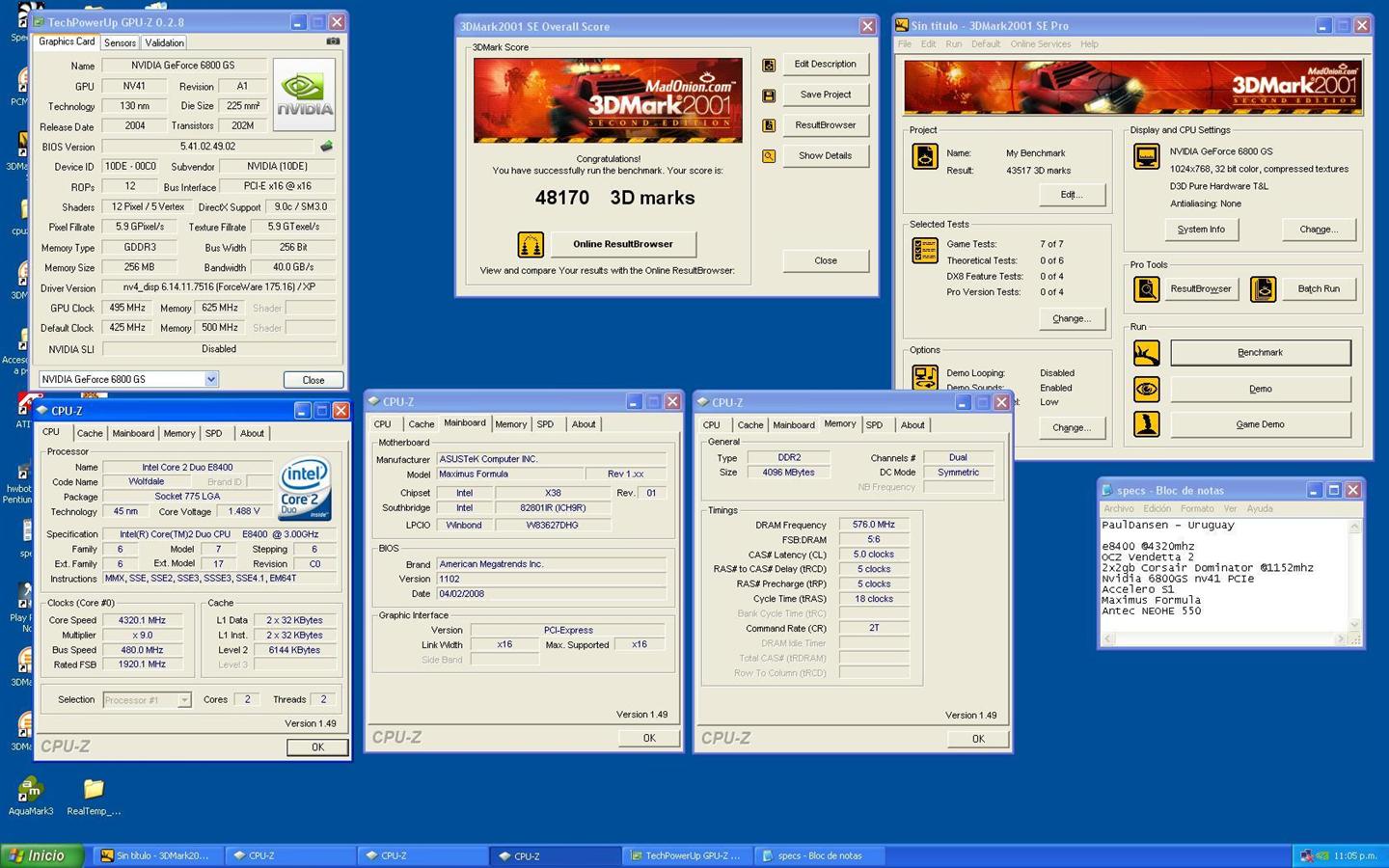
Task: Click the Close button in GPU-Z
Action: pyautogui.click(x=313, y=380)
